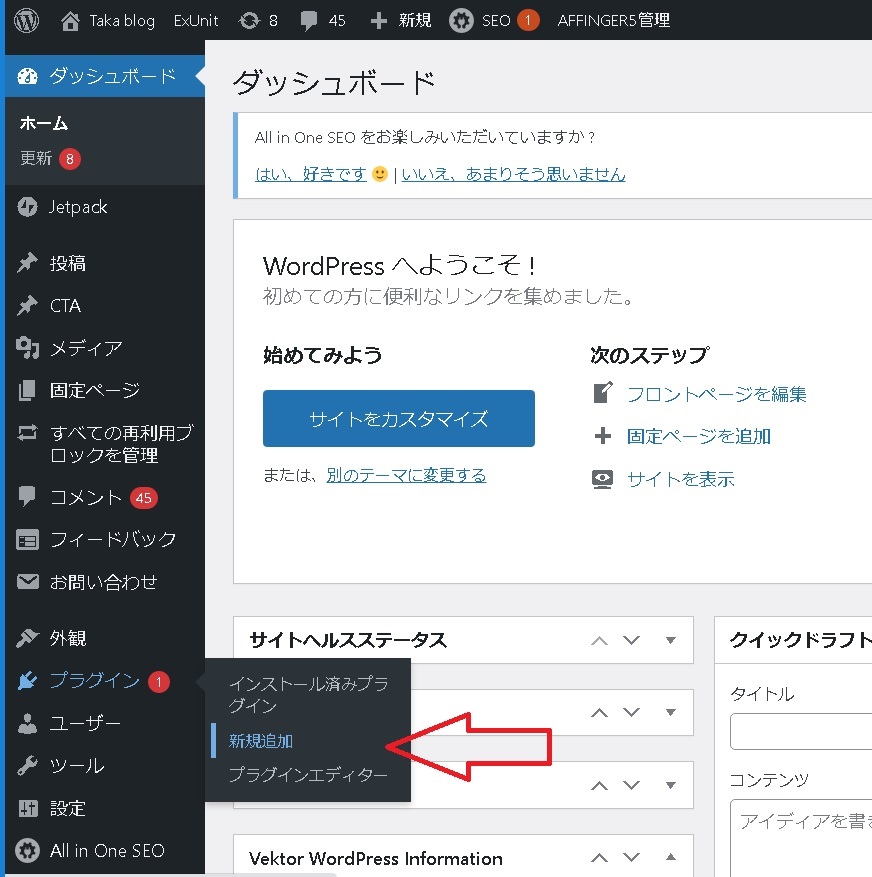
Task: Click the envelope icon for お問い合わせ
Action: tap(27, 582)
